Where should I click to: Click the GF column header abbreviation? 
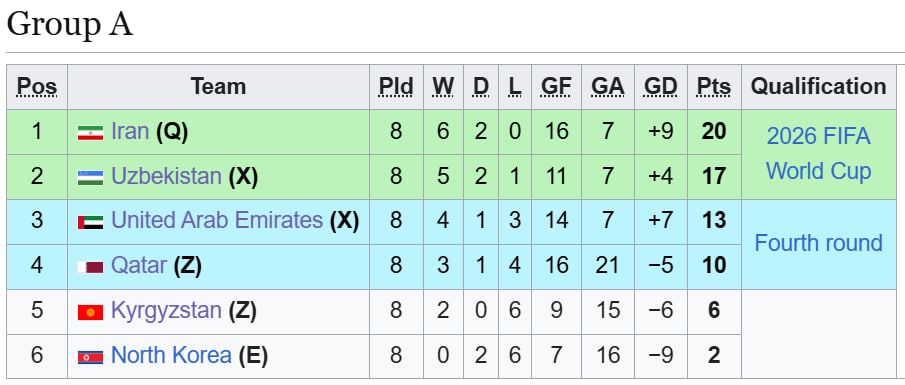click(556, 87)
